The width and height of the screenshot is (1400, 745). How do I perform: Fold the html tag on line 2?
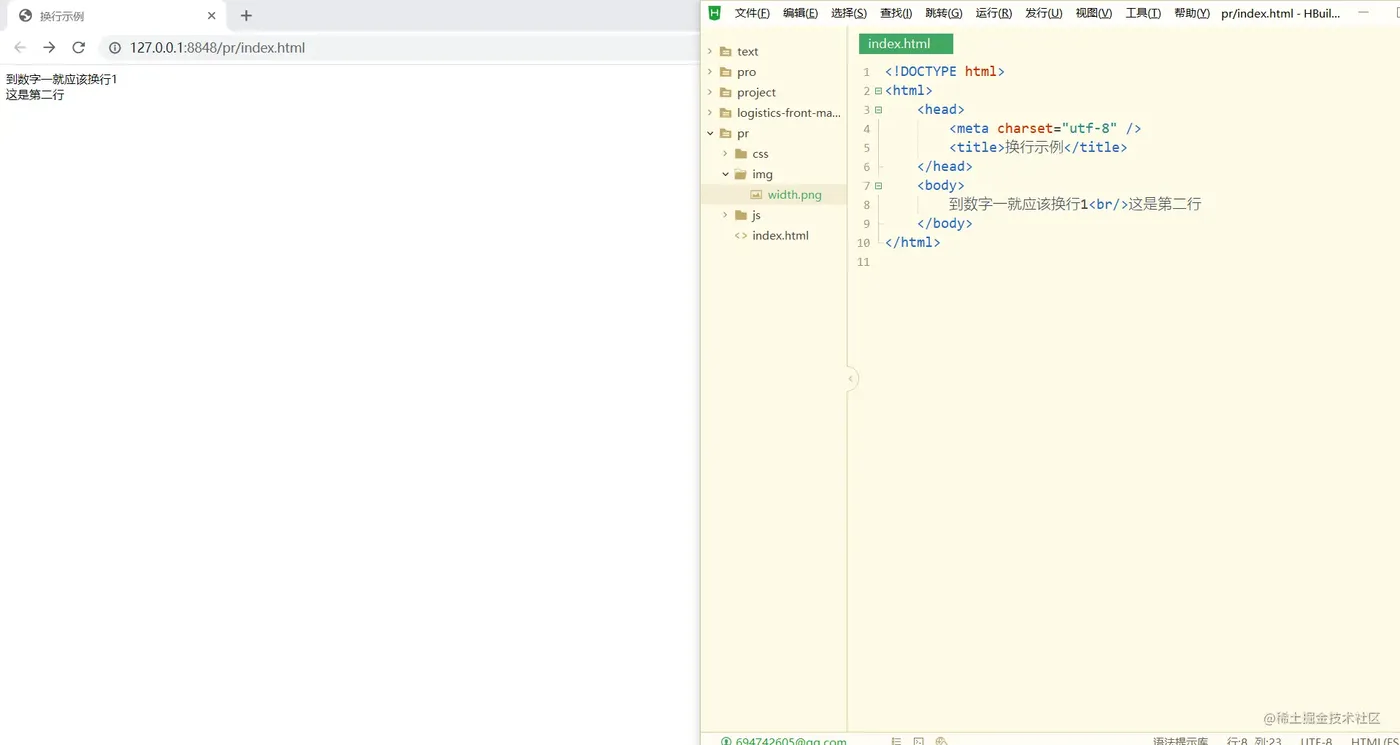click(x=878, y=91)
